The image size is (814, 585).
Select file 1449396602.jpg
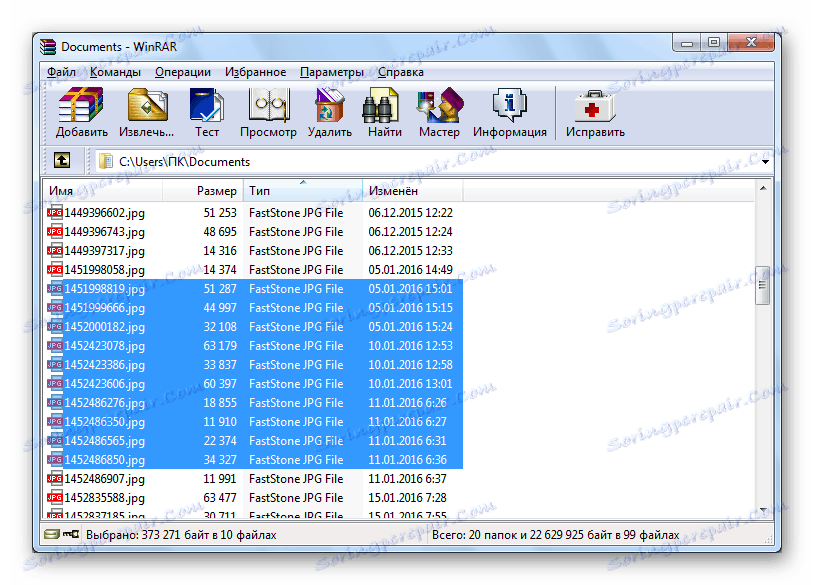pyautogui.click(x=104, y=213)
